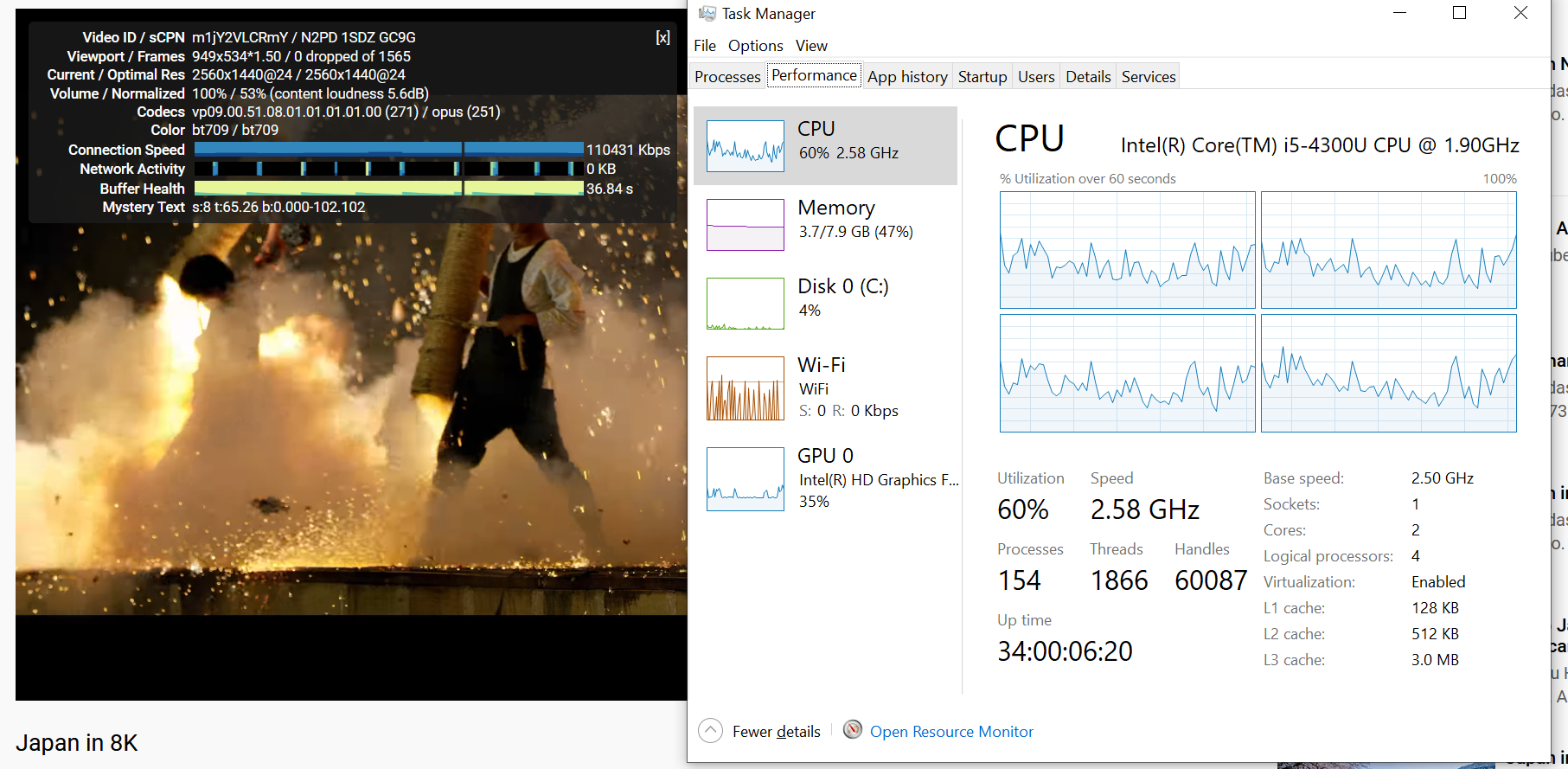
Task: Click the Intel Core i5-4300U processor name
Action: [1320, 145]
